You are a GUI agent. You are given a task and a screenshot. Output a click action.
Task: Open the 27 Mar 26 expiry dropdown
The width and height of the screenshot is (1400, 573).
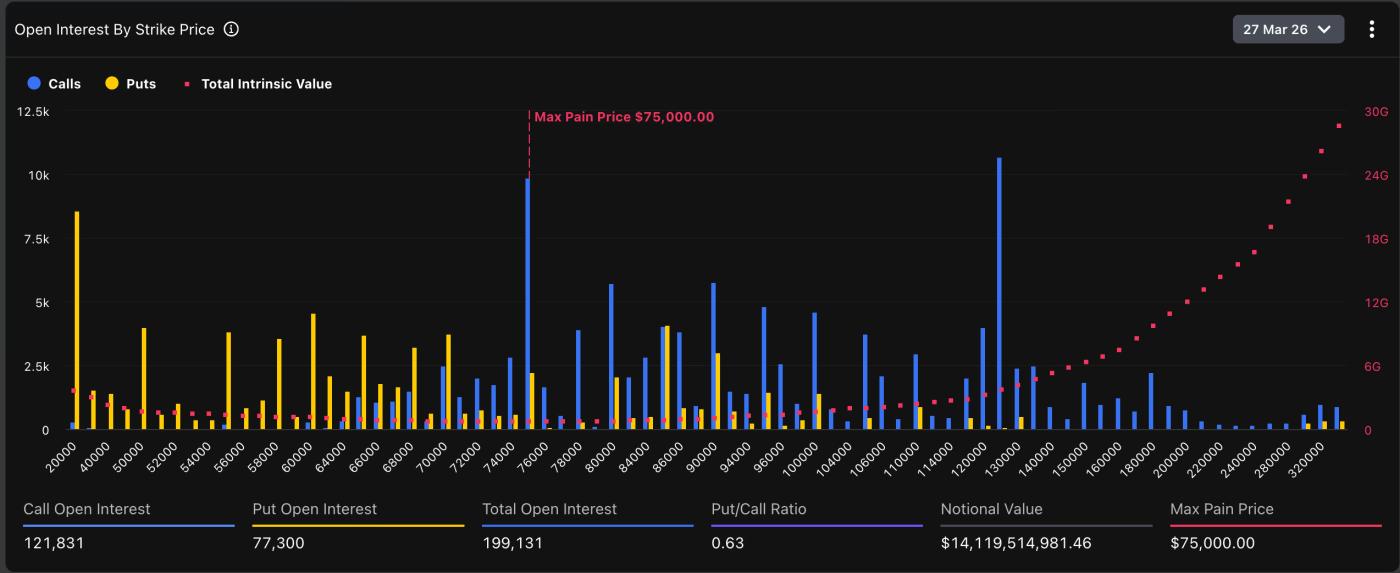[x=1287, y=30]
